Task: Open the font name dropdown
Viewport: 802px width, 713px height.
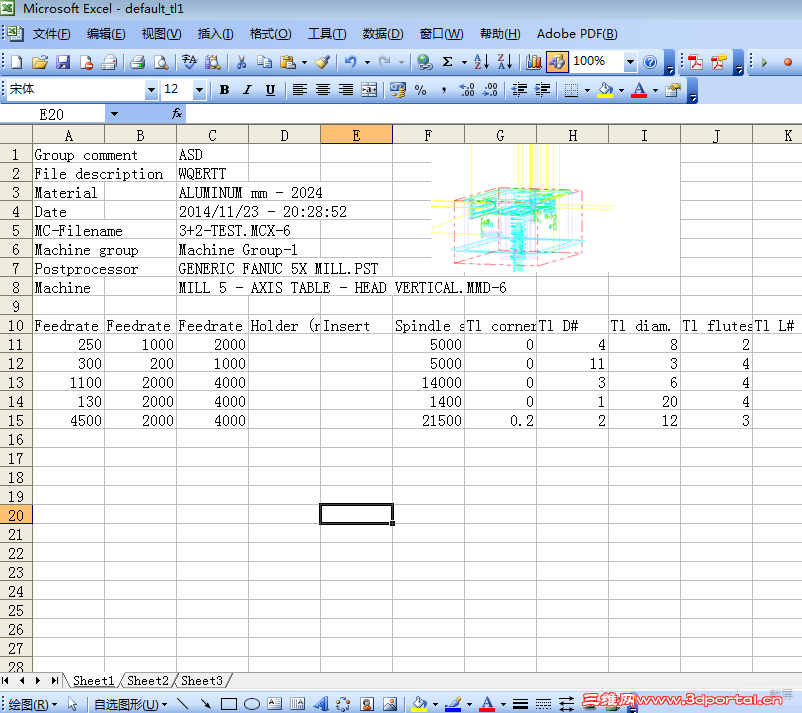Action: click(151, 91)
